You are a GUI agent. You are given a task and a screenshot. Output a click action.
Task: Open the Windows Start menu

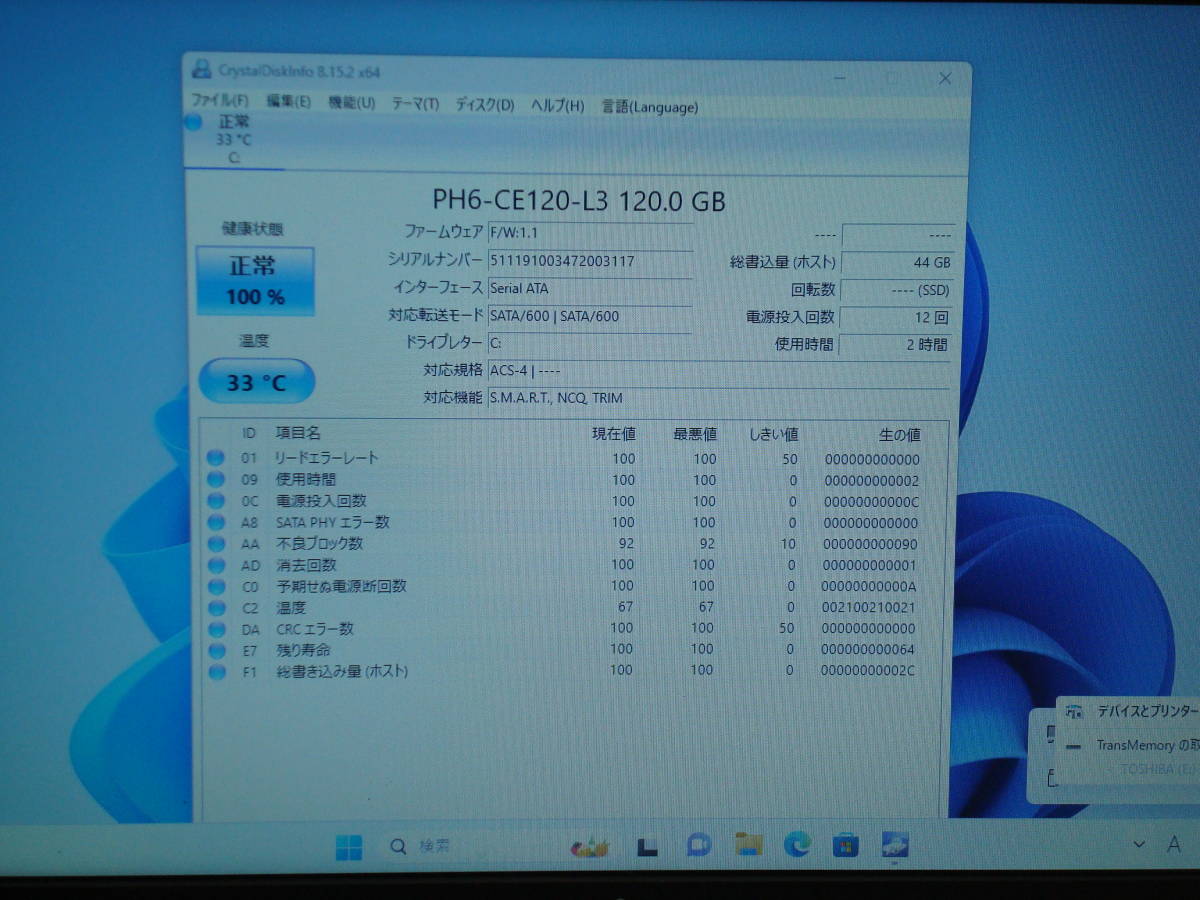pyautogui.click(x=349, y=848)
